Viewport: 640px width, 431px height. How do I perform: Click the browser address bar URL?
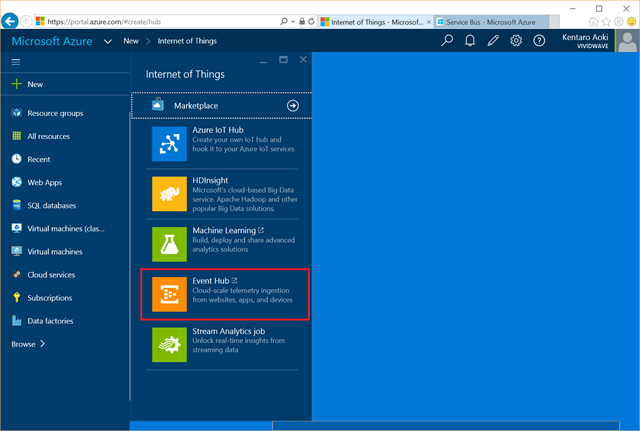[x=104, y=22]
